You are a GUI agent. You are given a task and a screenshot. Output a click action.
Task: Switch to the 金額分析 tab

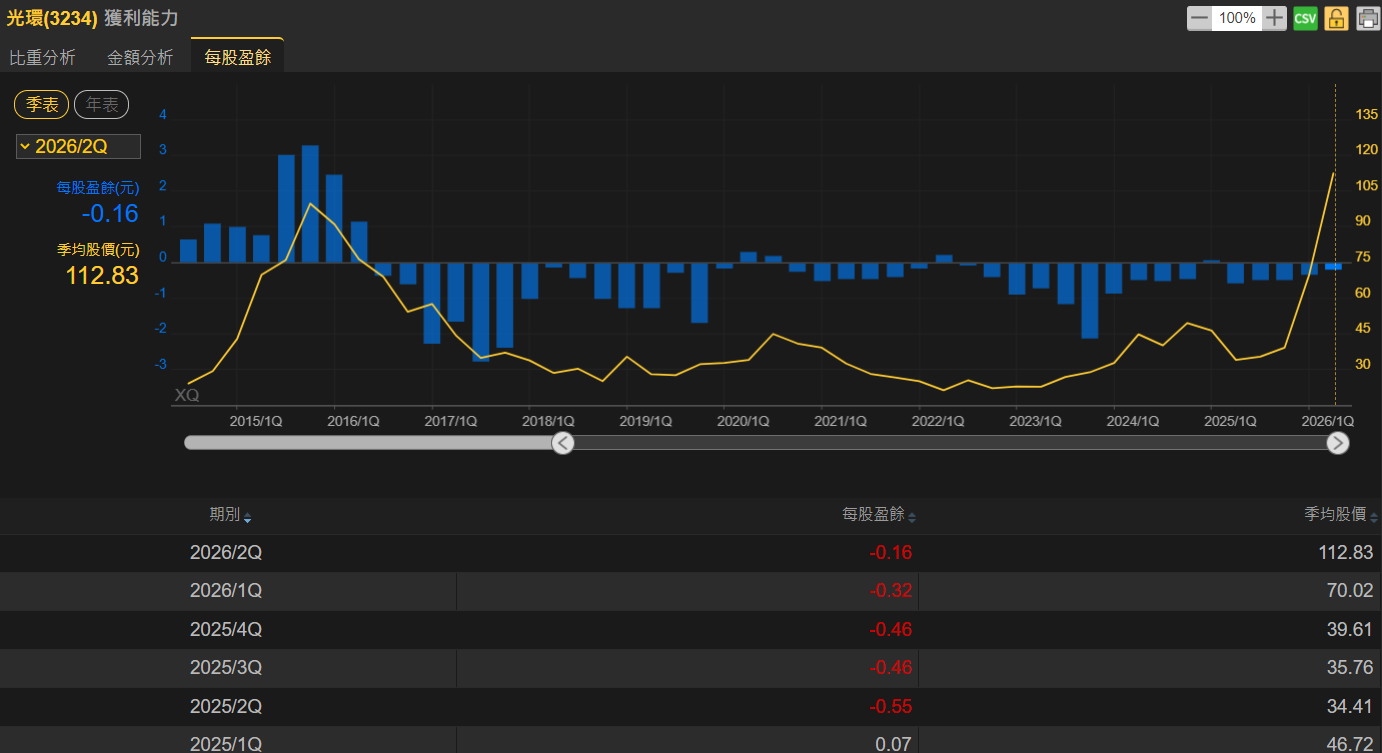(x=140, y=57)
